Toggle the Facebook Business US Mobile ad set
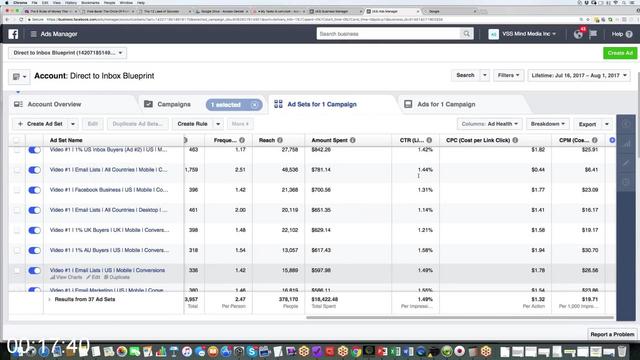 click(x=34, y=190)
